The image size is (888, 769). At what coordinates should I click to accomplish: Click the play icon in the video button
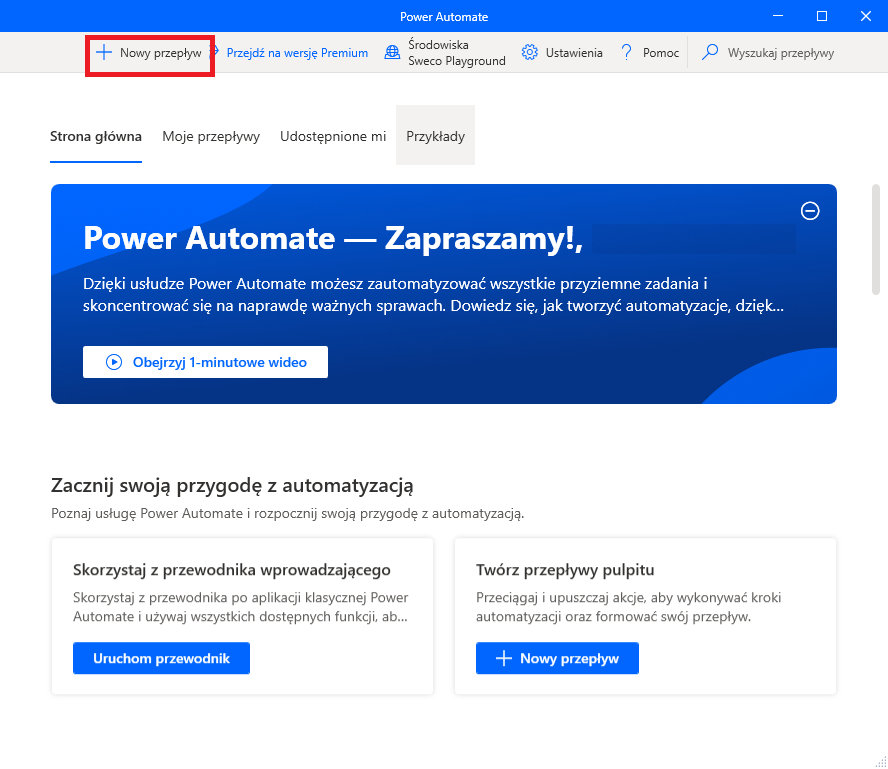(114, 362)
